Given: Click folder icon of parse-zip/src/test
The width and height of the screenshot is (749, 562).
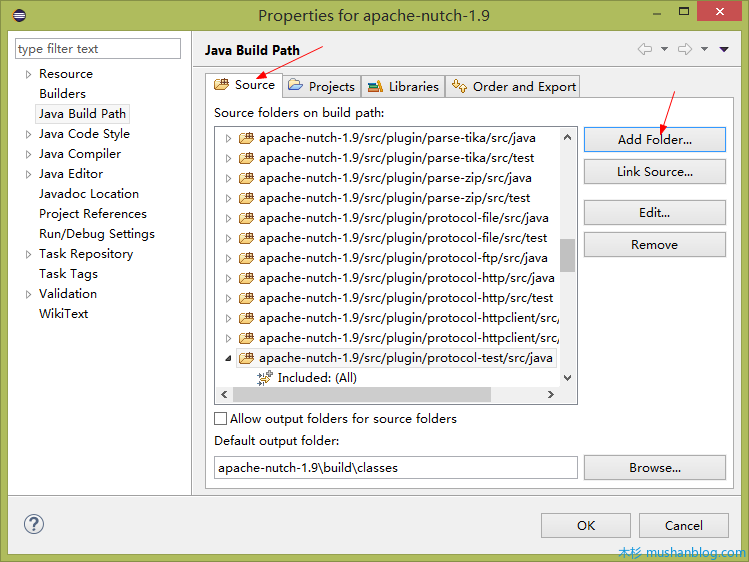Looking at the screenshot, I should (x=246, y=198).
